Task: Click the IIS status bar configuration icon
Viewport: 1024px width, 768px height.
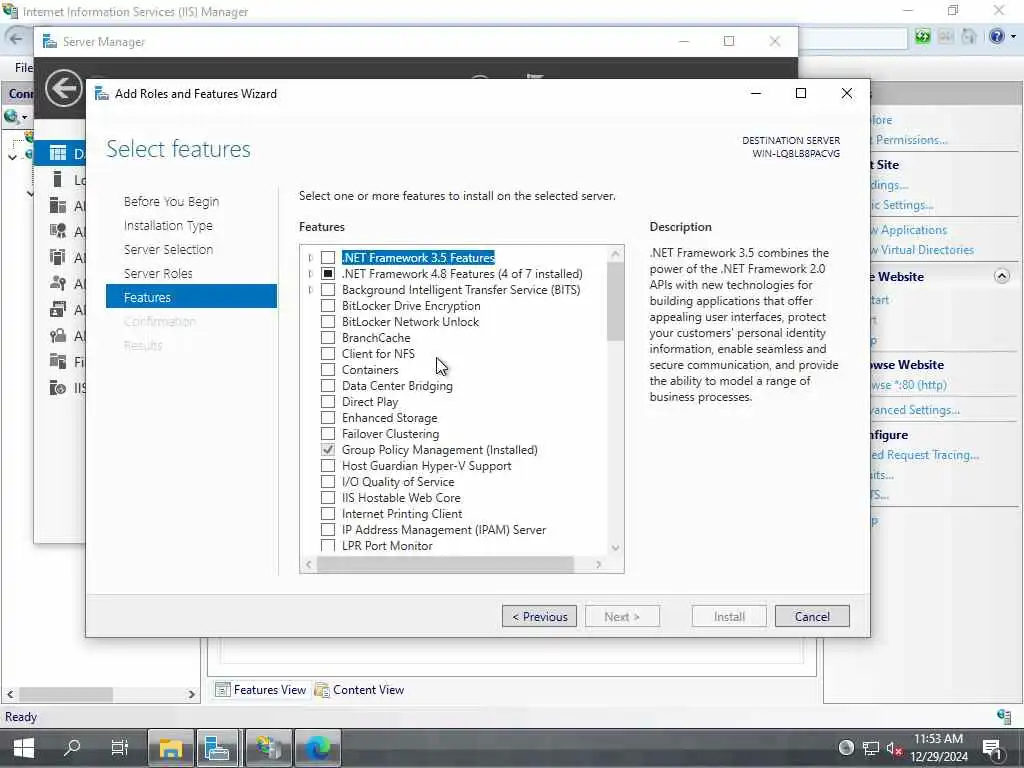Action: (1004, 716)
